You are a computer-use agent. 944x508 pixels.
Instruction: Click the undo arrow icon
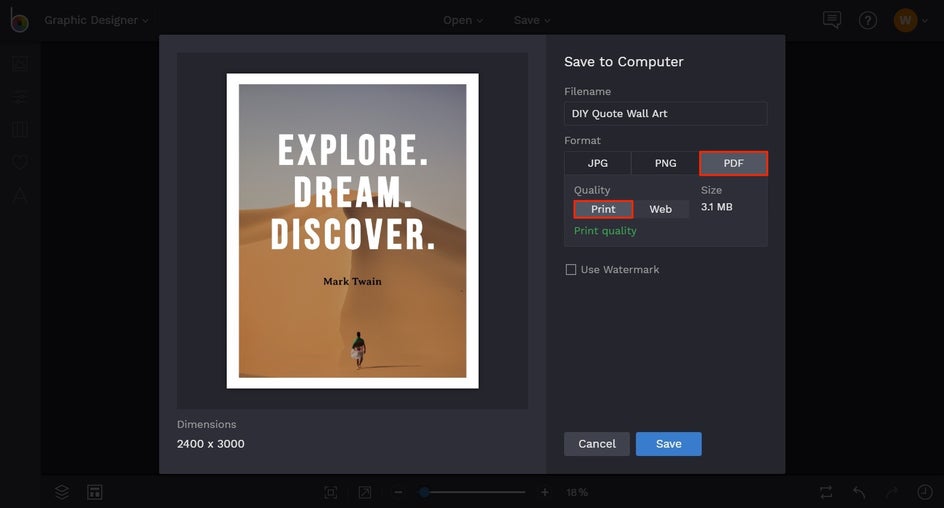tap(859, 492)
